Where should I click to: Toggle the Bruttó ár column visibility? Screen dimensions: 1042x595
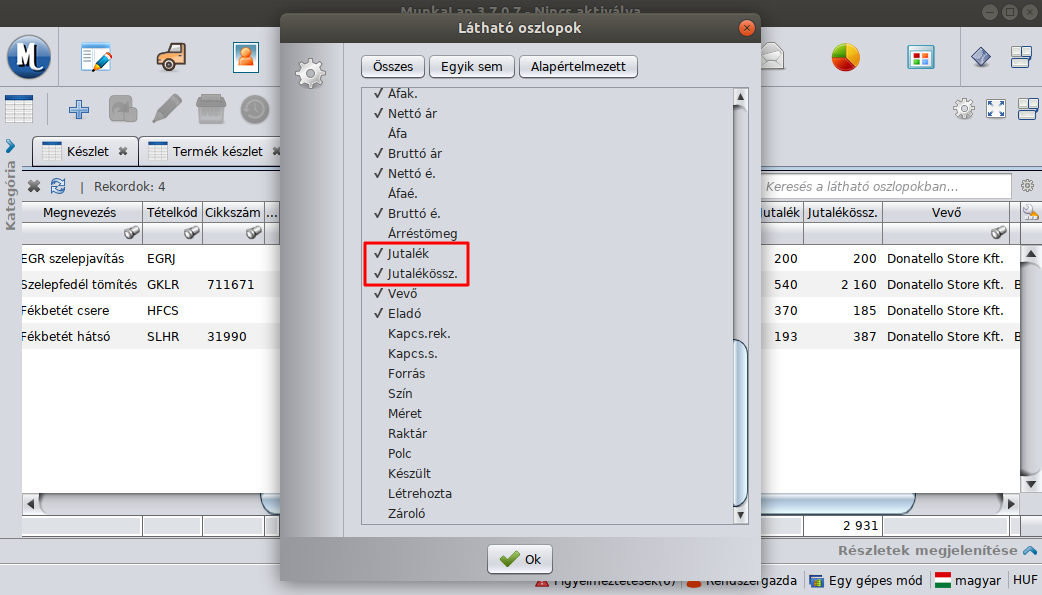click(x=414, y=154)
